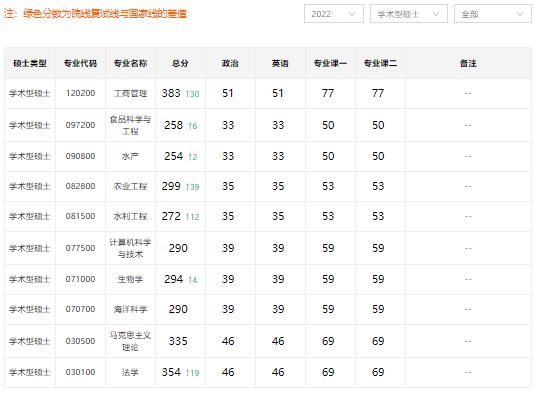
Task: Click the 专业课二 column header
Action: pyautogui.click(x=380, y=63)
